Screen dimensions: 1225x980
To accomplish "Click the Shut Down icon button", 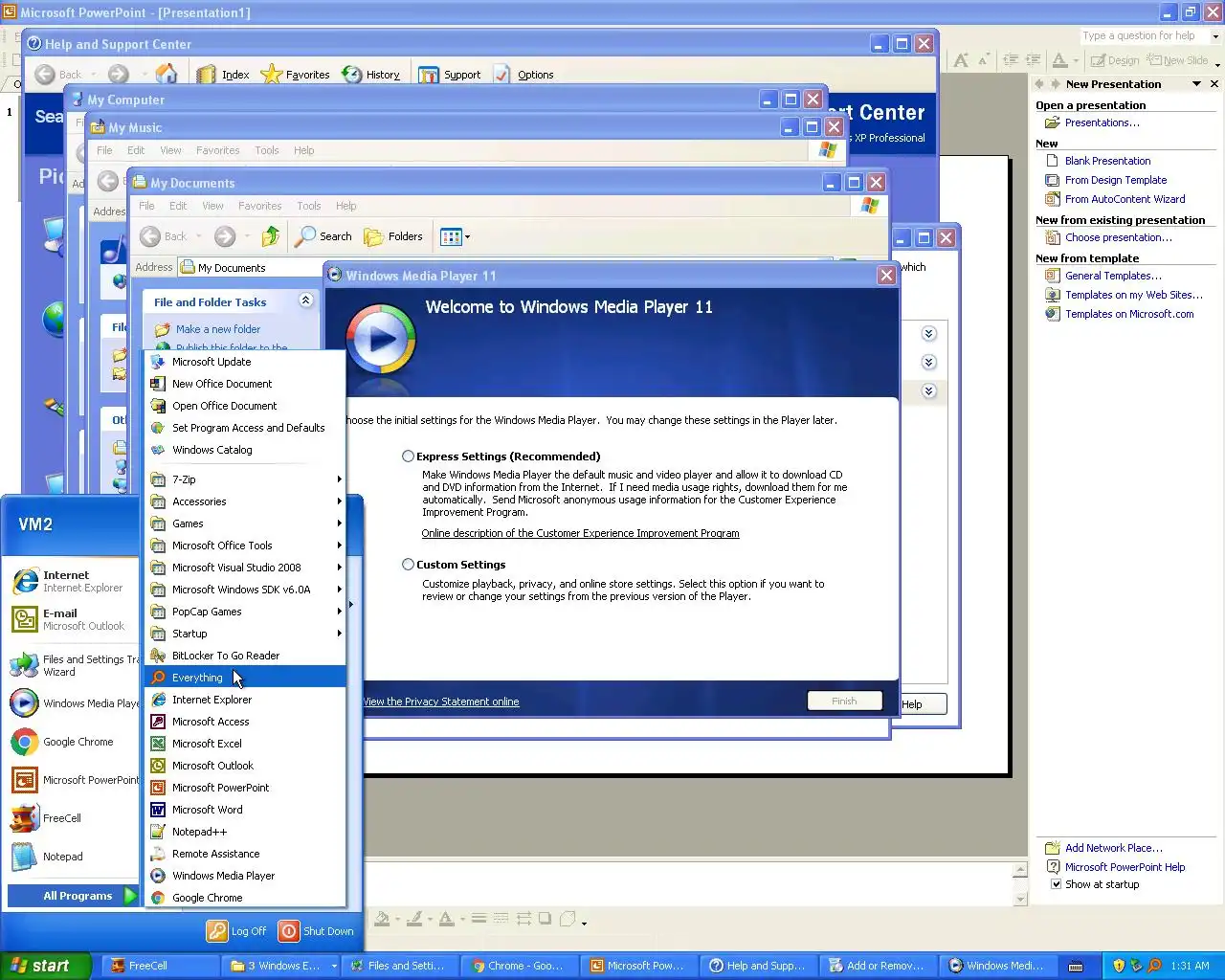I will tap(288, 930).
